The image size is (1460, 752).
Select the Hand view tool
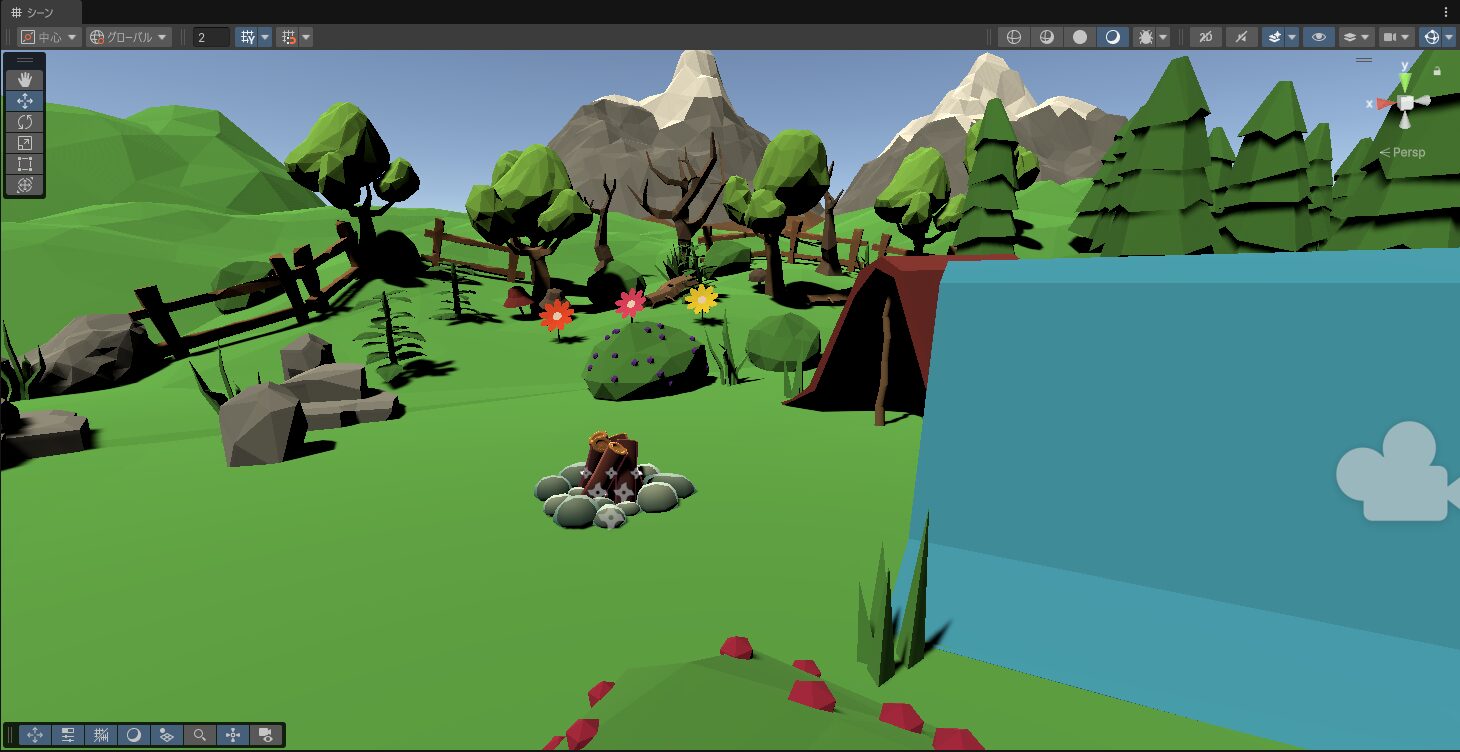pos(25,79)
